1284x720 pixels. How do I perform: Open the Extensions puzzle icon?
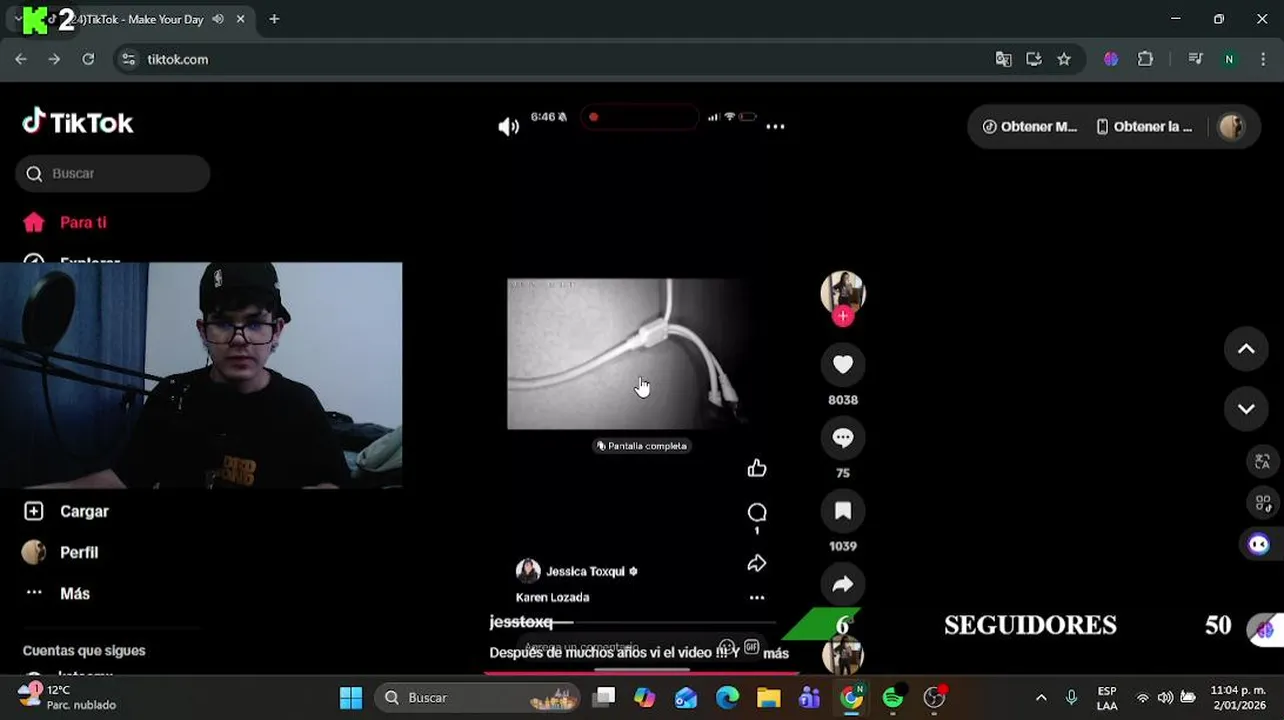tap(1146, 59)
